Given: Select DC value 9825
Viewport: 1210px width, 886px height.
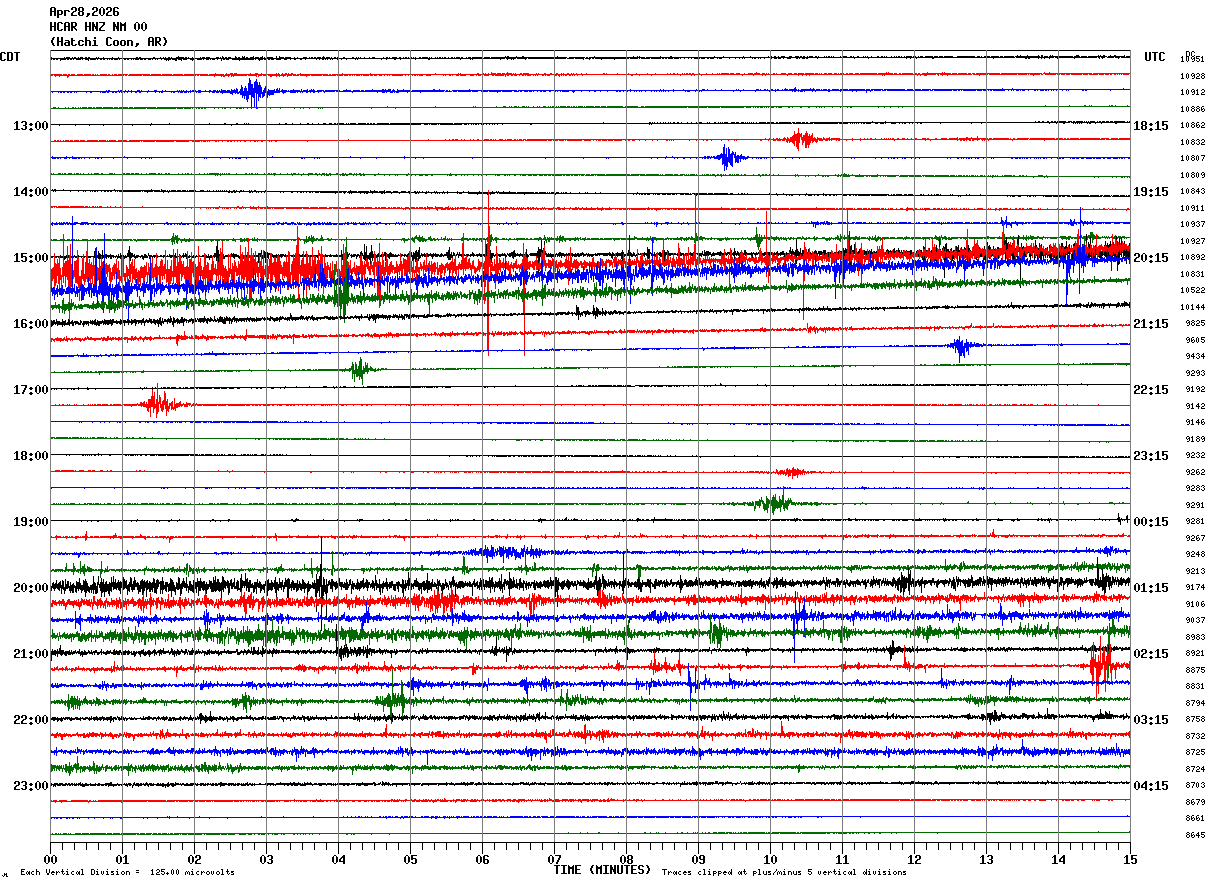Looking at the screenshot, I should point(1195,324).
